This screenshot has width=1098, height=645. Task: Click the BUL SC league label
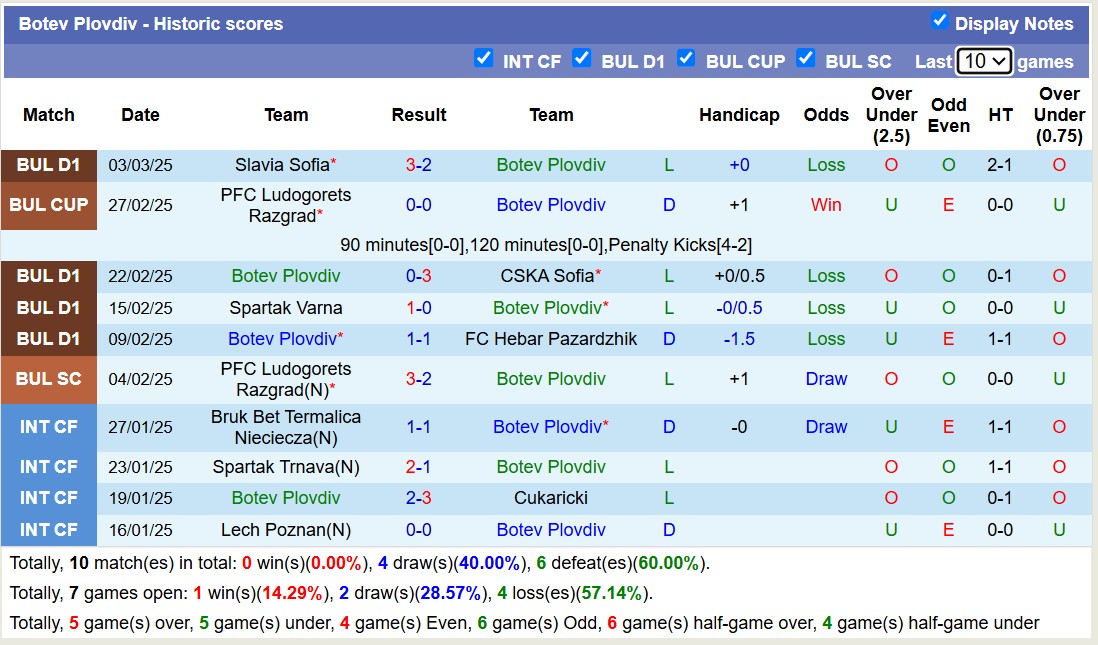click(x=49, y=379)
